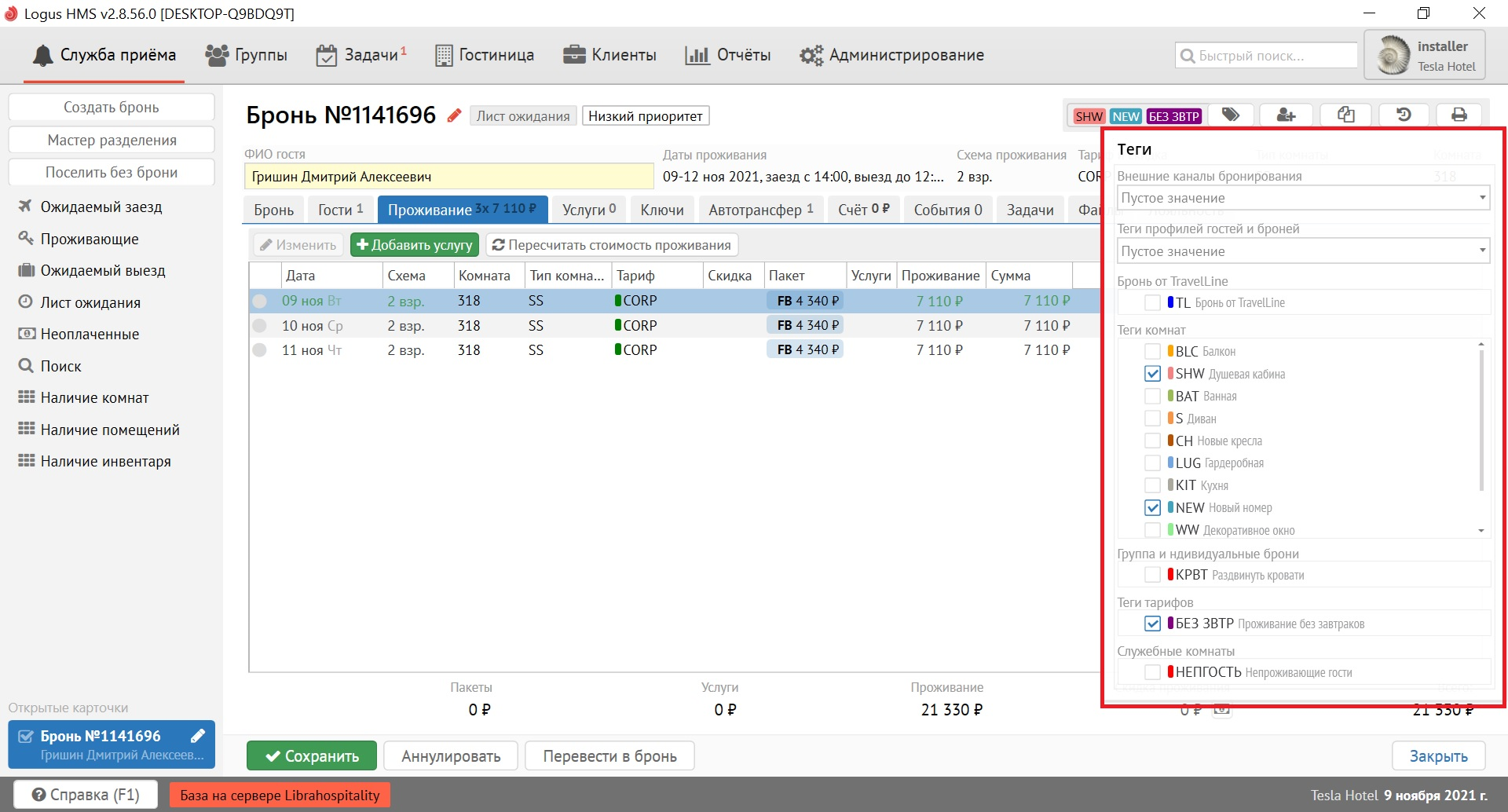The height and width of the screenshot is (812, 1508).
Task: Click red pencil icon beside booking number
Action: [x=454, y=116]
